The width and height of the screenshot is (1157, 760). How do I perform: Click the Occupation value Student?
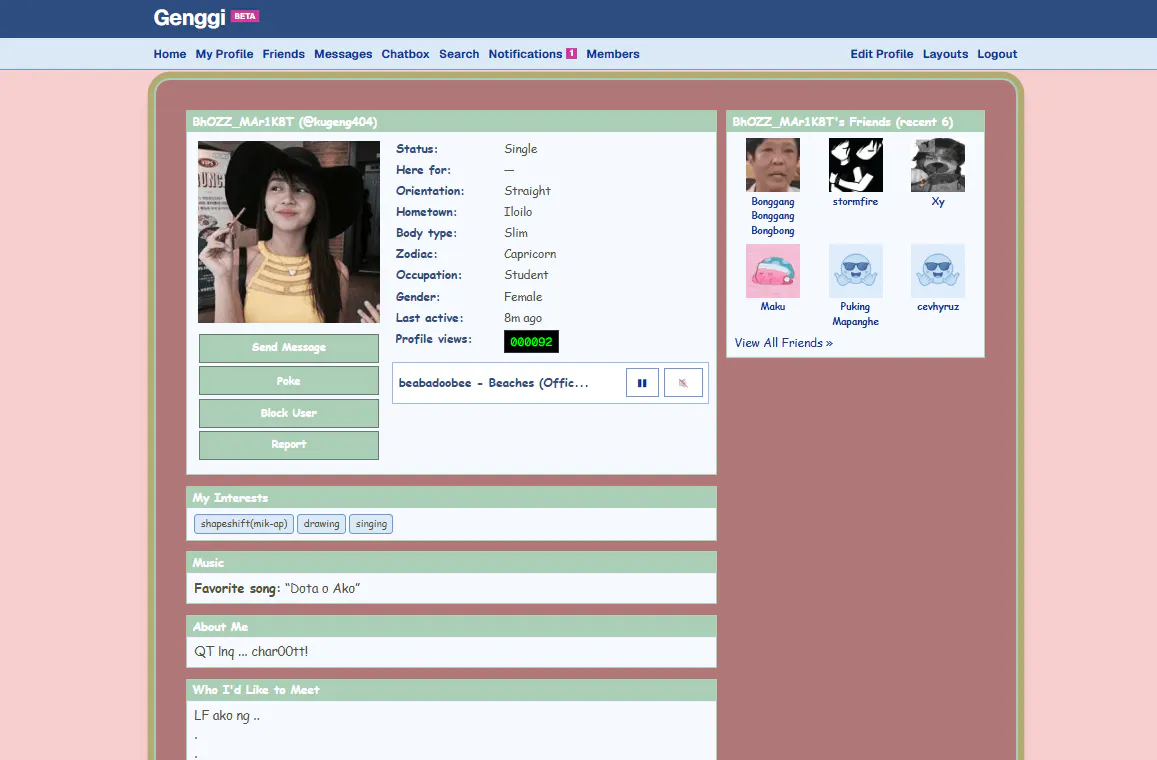pyautogui.click(x=526, y=274)
